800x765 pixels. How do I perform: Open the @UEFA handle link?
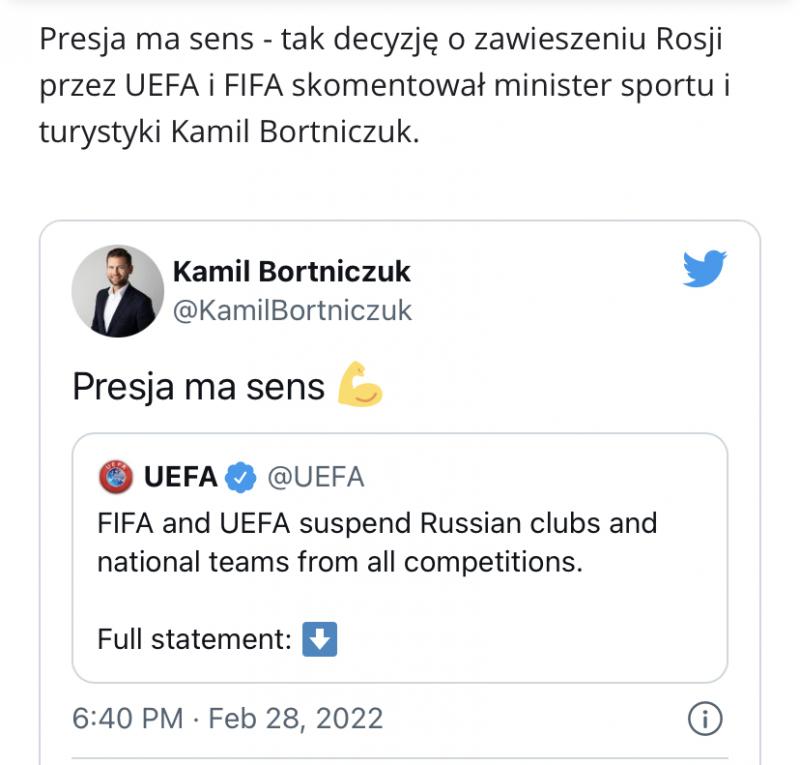[x=316, y=477]
